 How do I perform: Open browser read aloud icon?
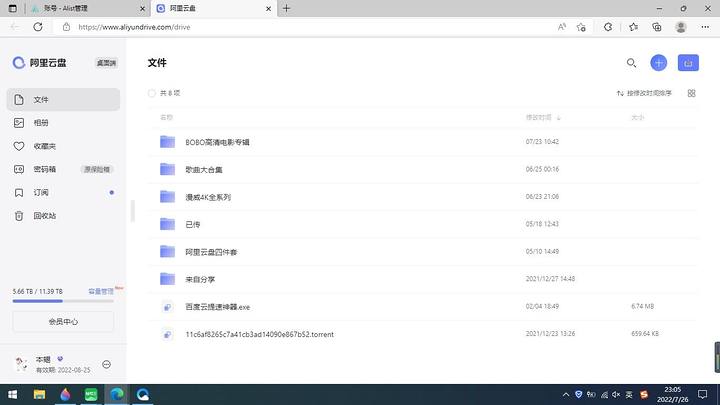point(562,27)
